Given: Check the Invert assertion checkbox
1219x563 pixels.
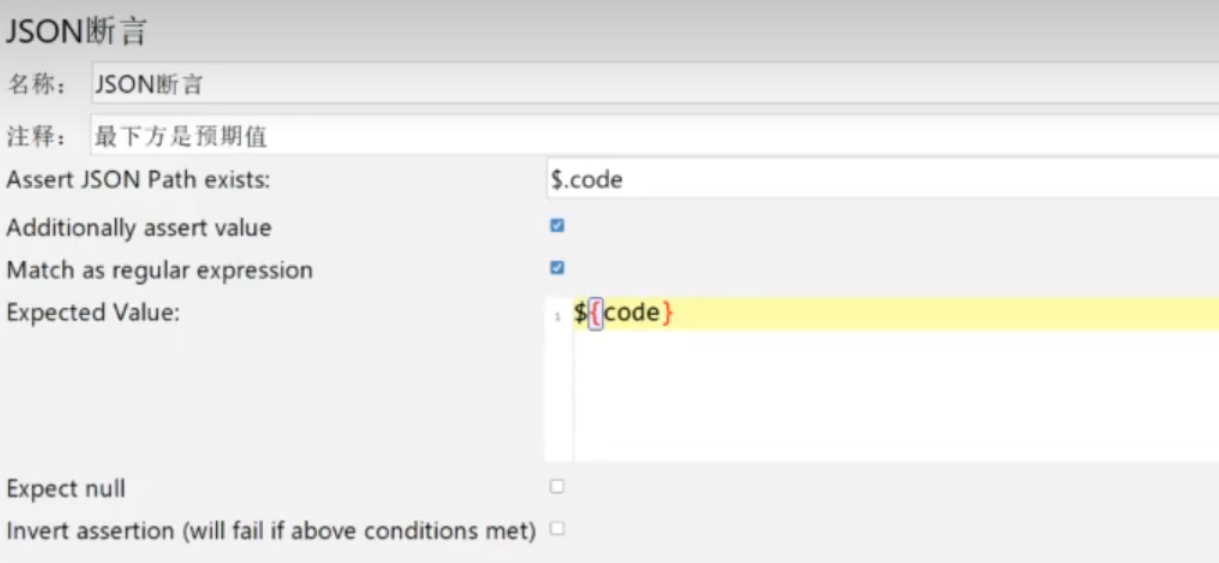Looking at the screenshot, I should coord(557,529).
